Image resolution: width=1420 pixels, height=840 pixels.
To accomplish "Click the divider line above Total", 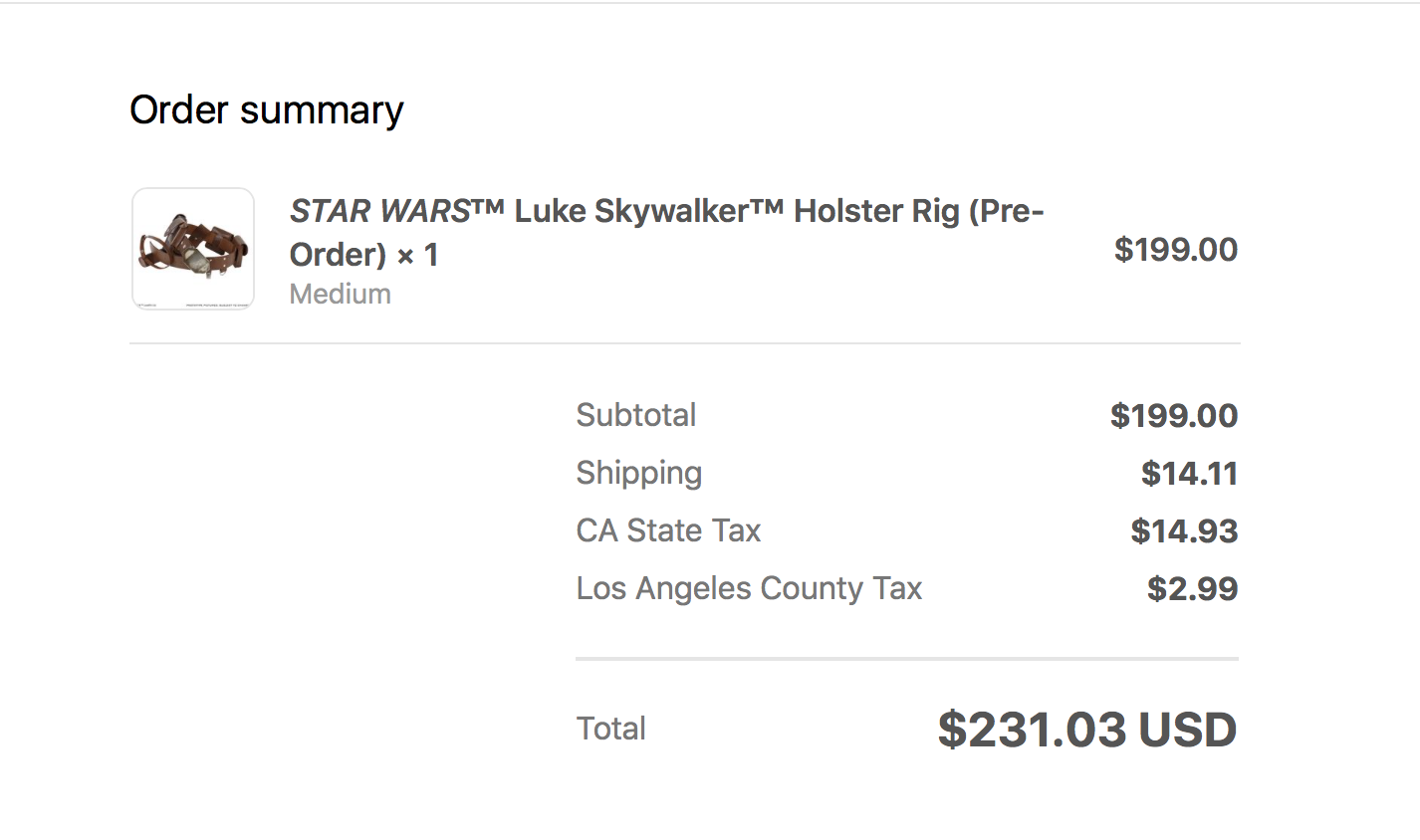I will pyautogui.click(x=907, y=659).
